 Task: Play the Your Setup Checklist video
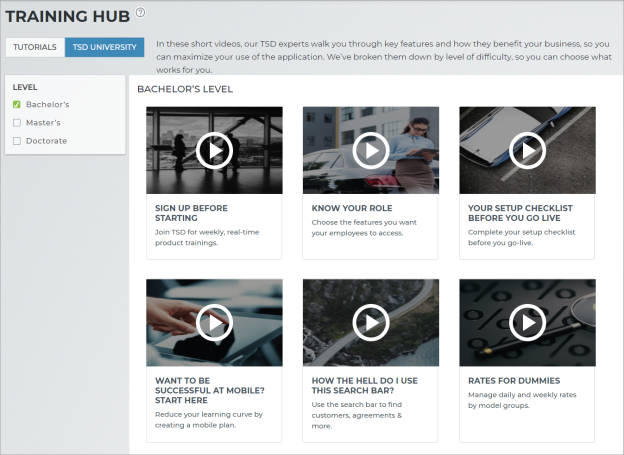click(527, 150)
